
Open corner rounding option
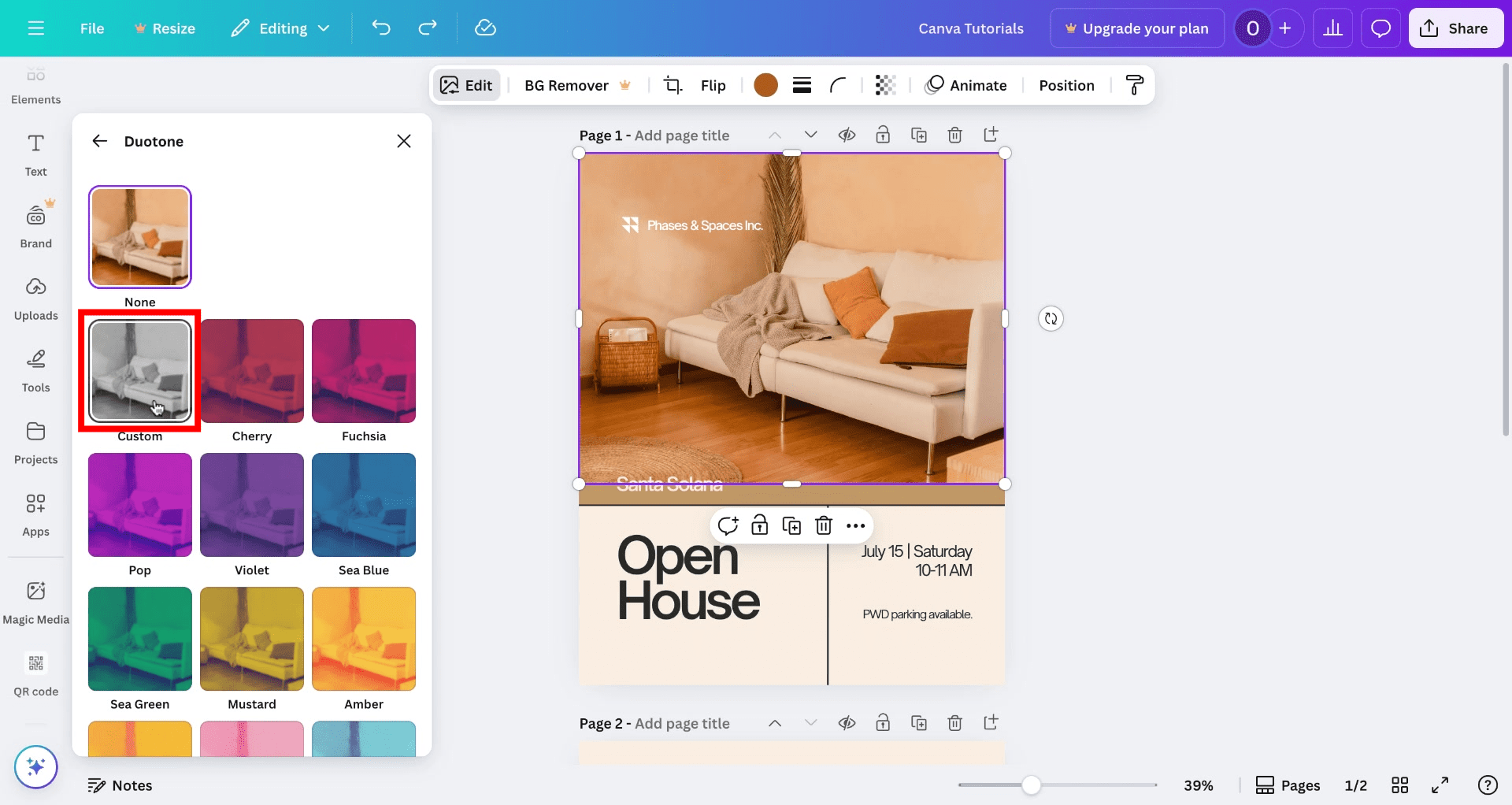(x=838, y=85)
